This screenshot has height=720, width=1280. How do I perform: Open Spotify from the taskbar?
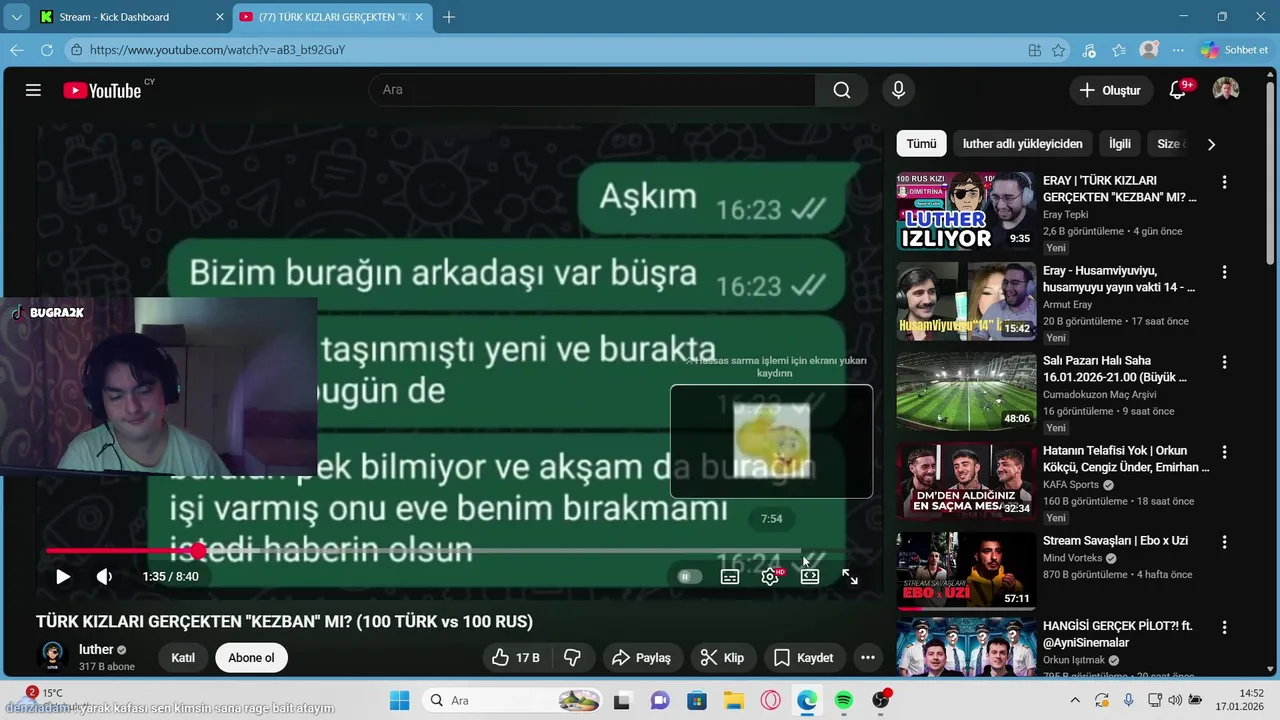(x=843, y=700)
